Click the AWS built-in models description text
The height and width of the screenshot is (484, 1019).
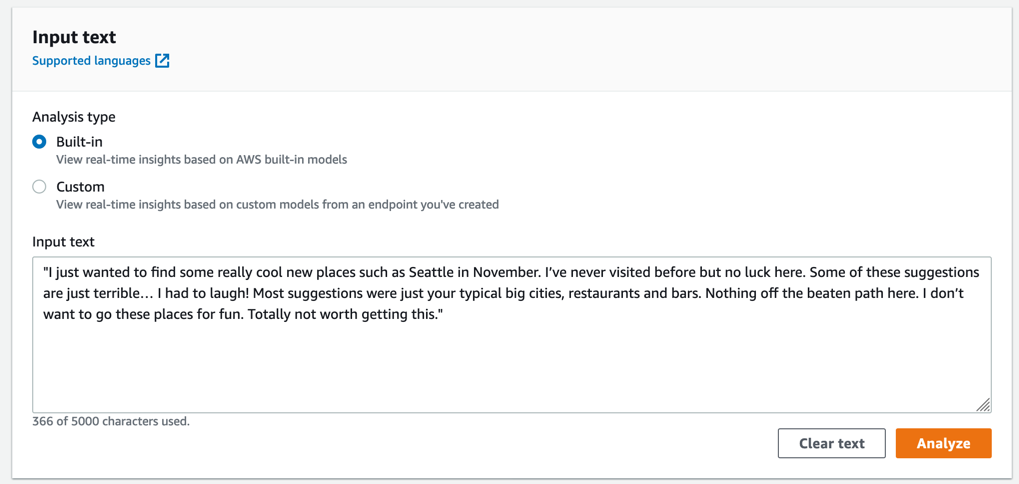pyautogui.click(x=201, y=160)
